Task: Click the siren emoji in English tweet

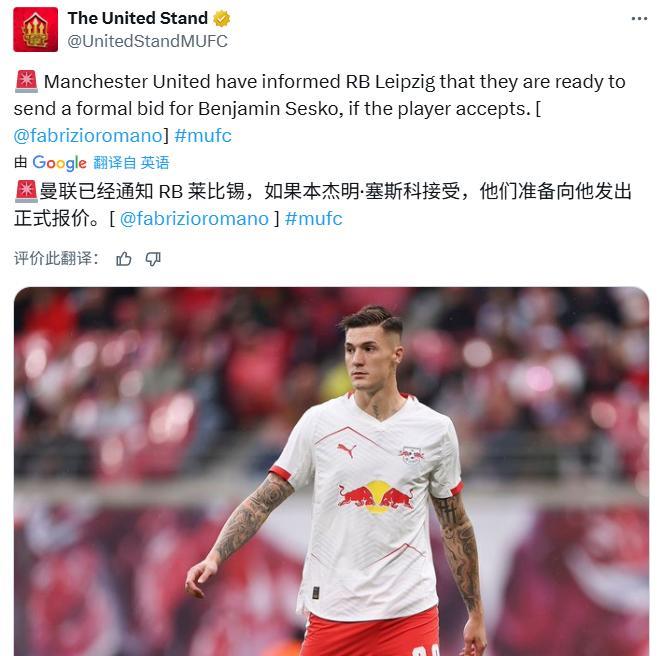Action: click(x=27, y=82)
